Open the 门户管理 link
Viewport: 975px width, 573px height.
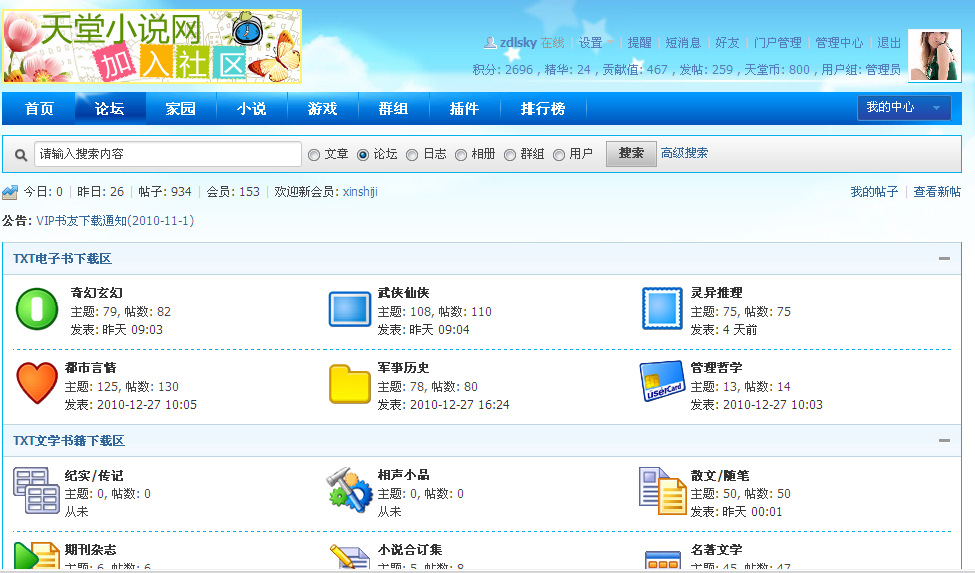pyautogui.click(x=777, y=42)
